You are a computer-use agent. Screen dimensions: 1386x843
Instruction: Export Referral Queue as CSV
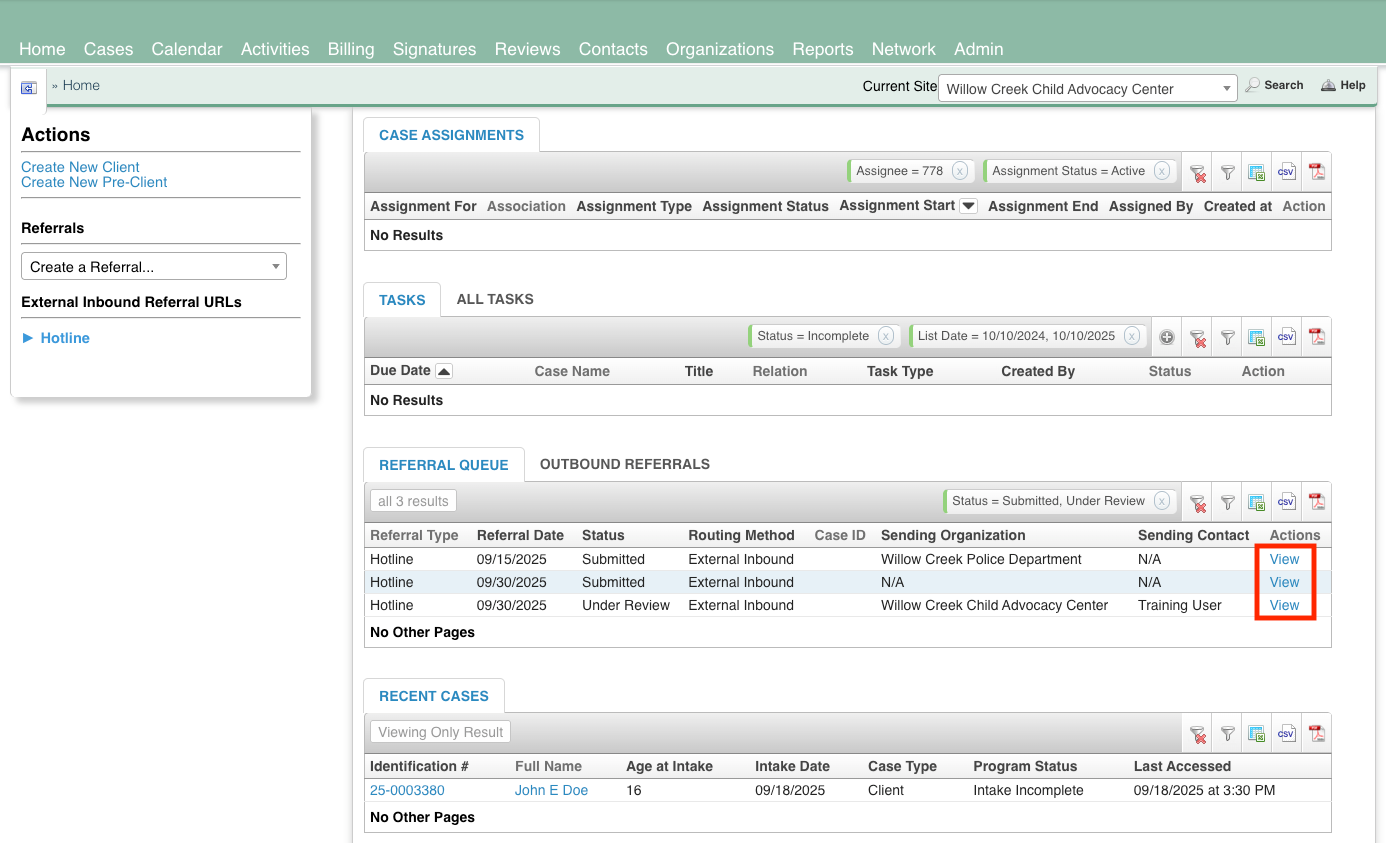[x=1287, y=502]
